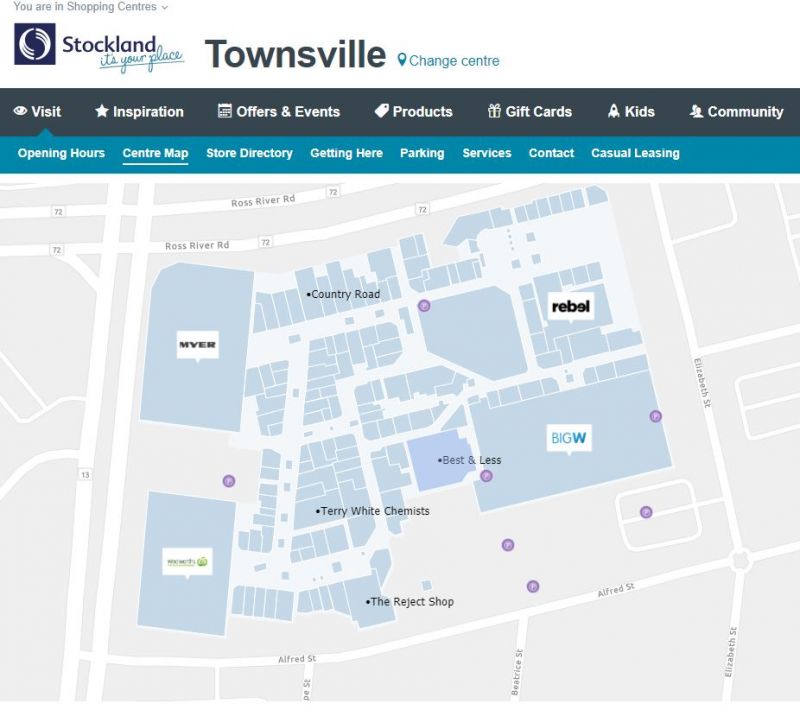Open the Offers & Events menu
Image resolution: width=800 pixels, height=710 pixels.
click(x=279, y=111)
